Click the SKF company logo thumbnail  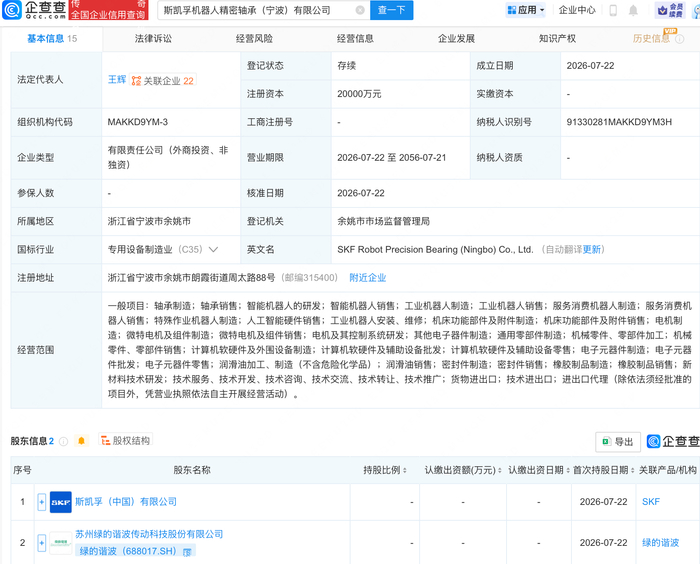tap(61, 502)
